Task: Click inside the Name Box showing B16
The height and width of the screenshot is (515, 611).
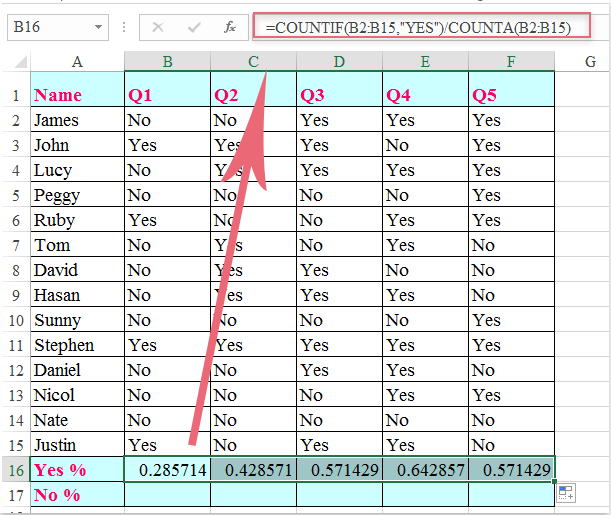Action: tap(45, 28)
